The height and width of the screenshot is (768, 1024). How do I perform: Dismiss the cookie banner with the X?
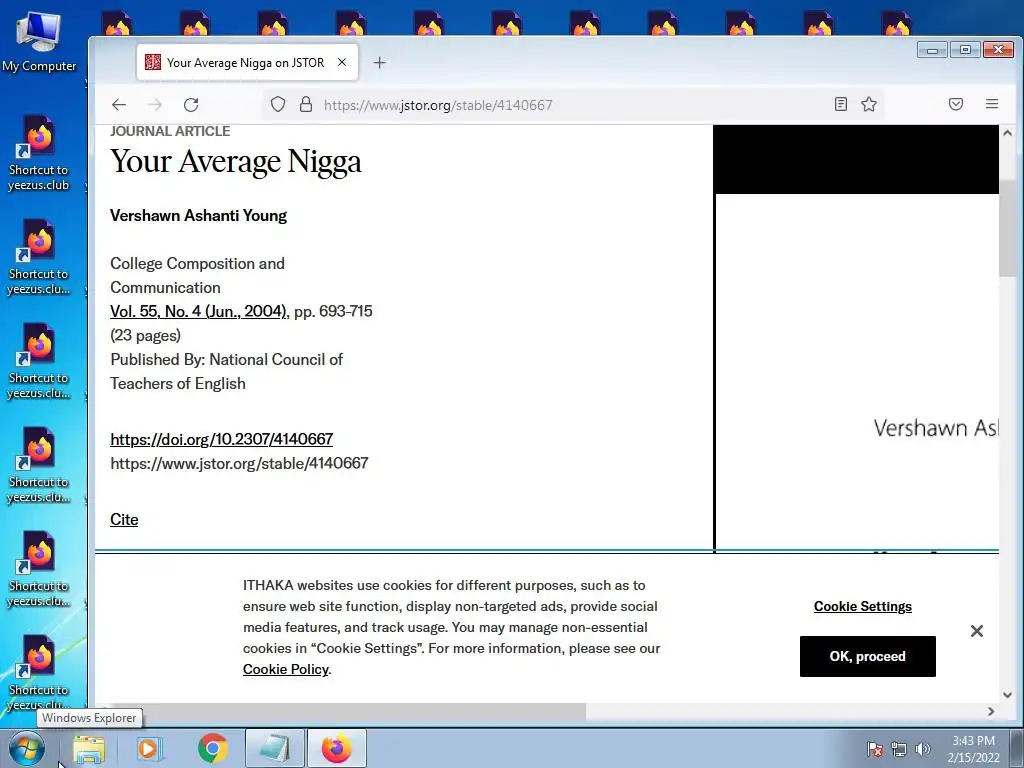(976, 631)
